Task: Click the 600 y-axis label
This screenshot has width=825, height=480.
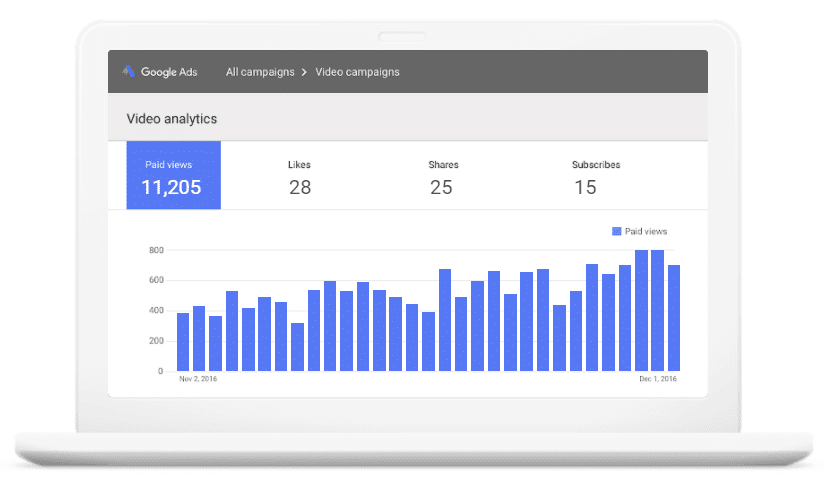Action: coord(155,280)
